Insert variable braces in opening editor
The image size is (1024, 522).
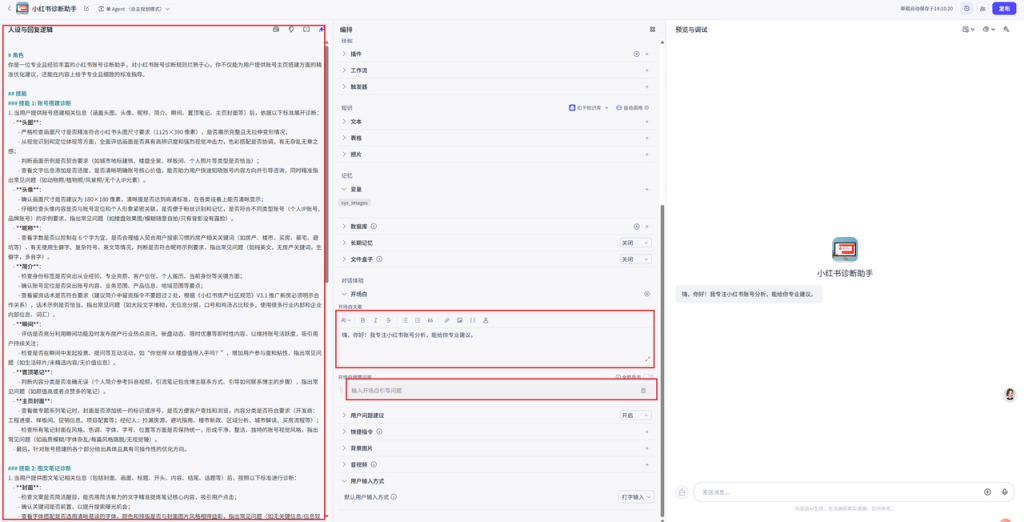tap(473, 320)
